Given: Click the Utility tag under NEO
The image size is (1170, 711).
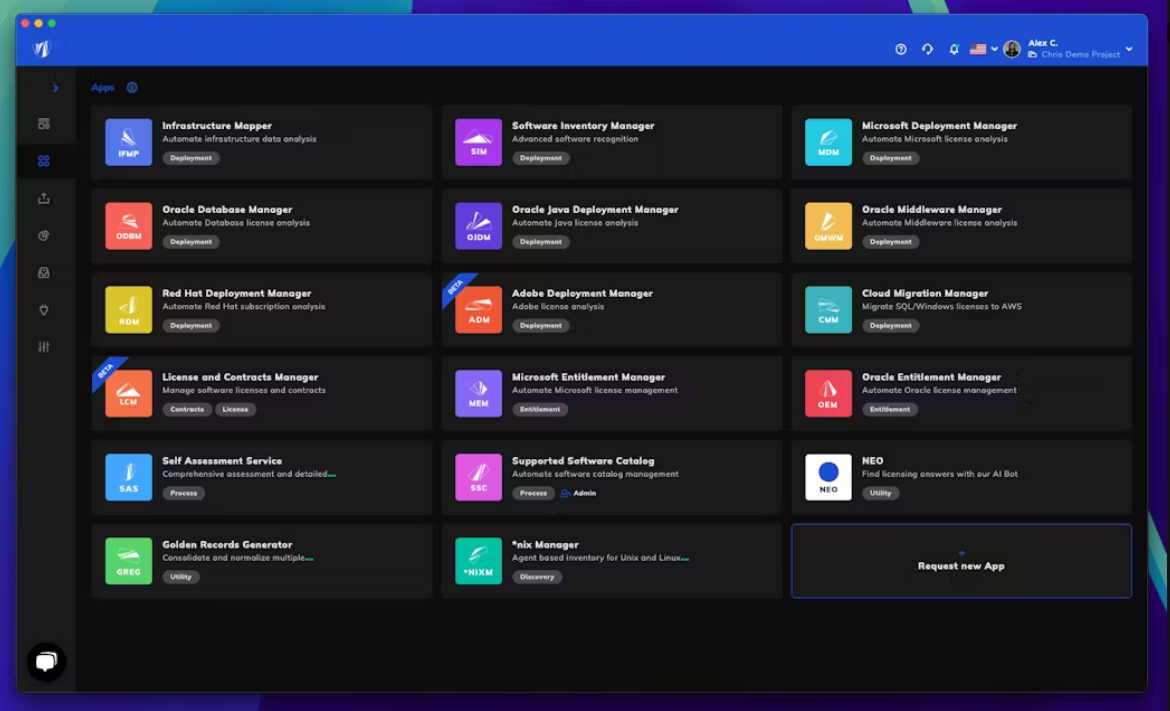Looking at the screenshot, I should [880, 493].
